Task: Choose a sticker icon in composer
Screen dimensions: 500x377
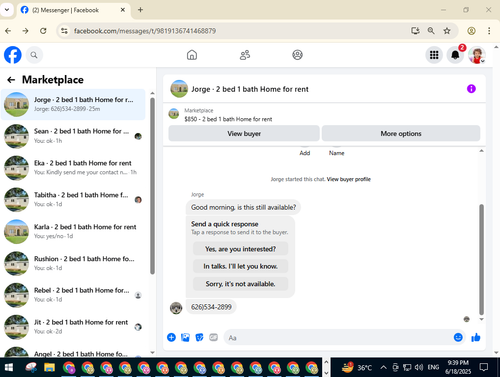Action: (x=199, y=337)
